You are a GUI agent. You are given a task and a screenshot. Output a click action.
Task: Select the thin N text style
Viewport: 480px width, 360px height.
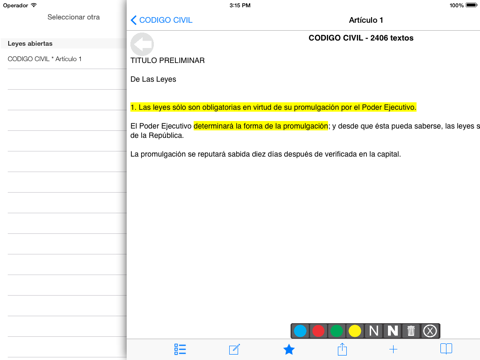pos(374,331)
